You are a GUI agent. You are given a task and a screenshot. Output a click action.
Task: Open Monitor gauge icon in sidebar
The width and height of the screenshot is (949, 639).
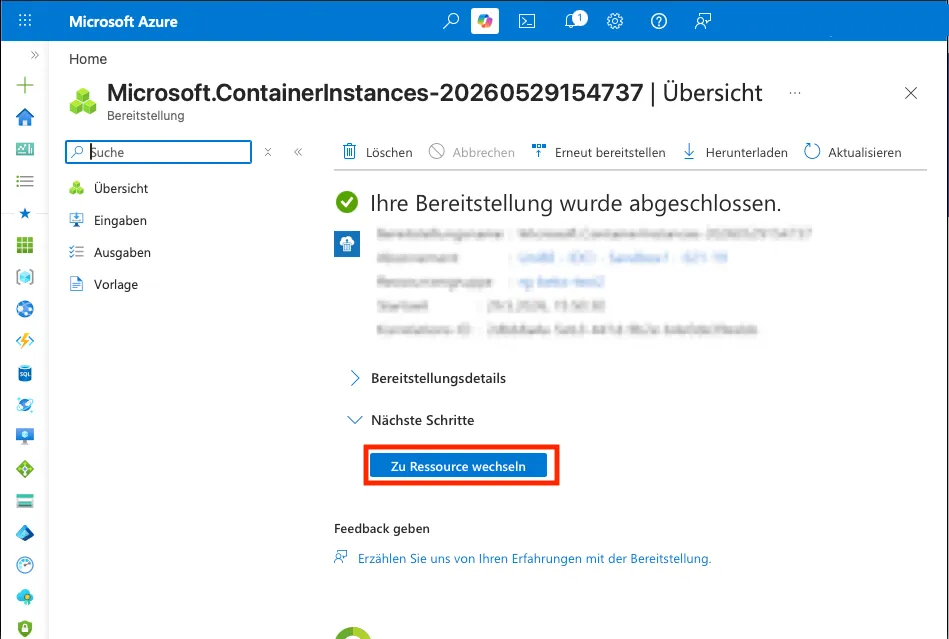[x=25, y=565]
